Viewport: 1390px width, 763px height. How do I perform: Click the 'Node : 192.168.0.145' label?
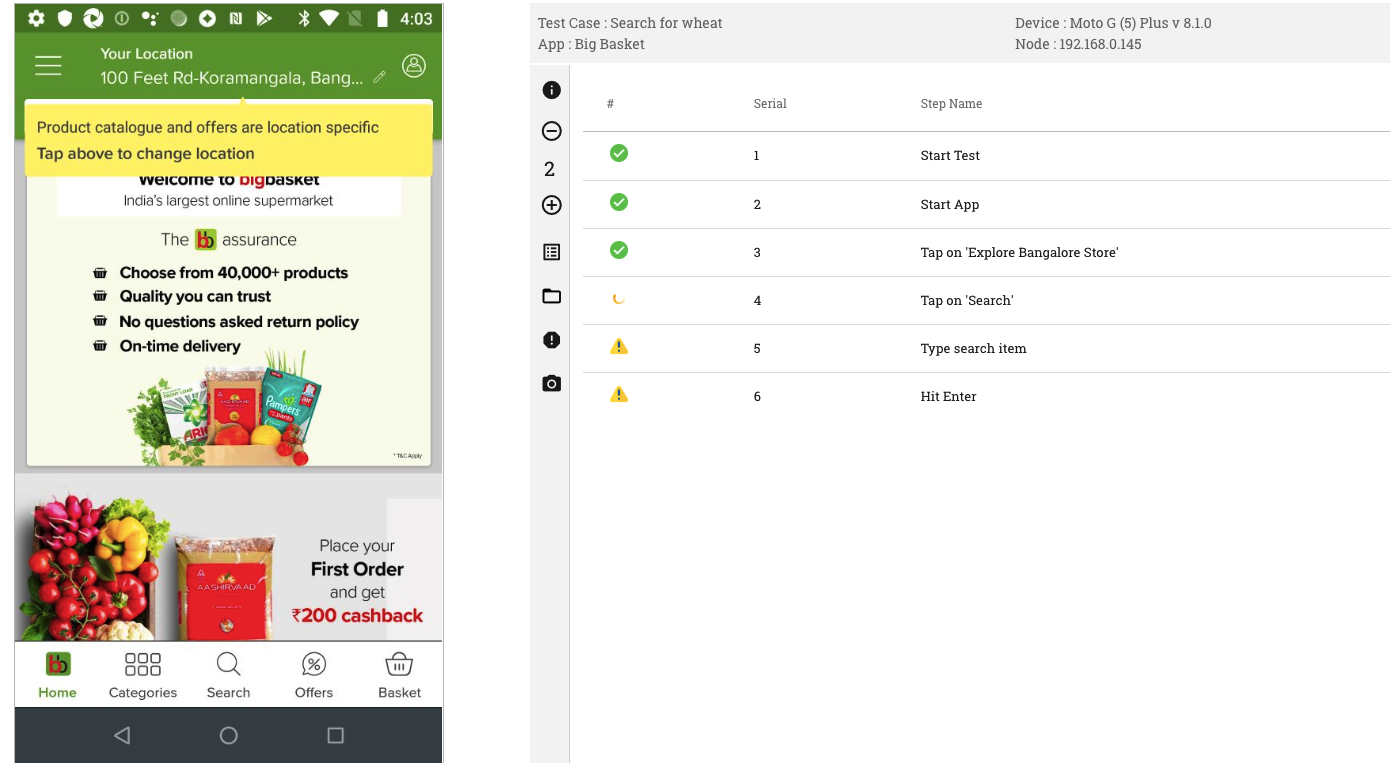click(x=1078, y=44)
